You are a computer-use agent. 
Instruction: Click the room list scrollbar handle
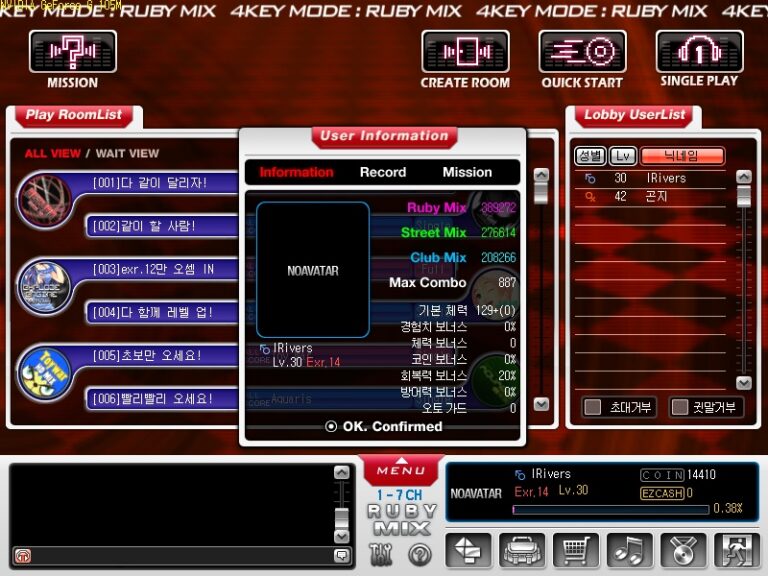(541, 193)
